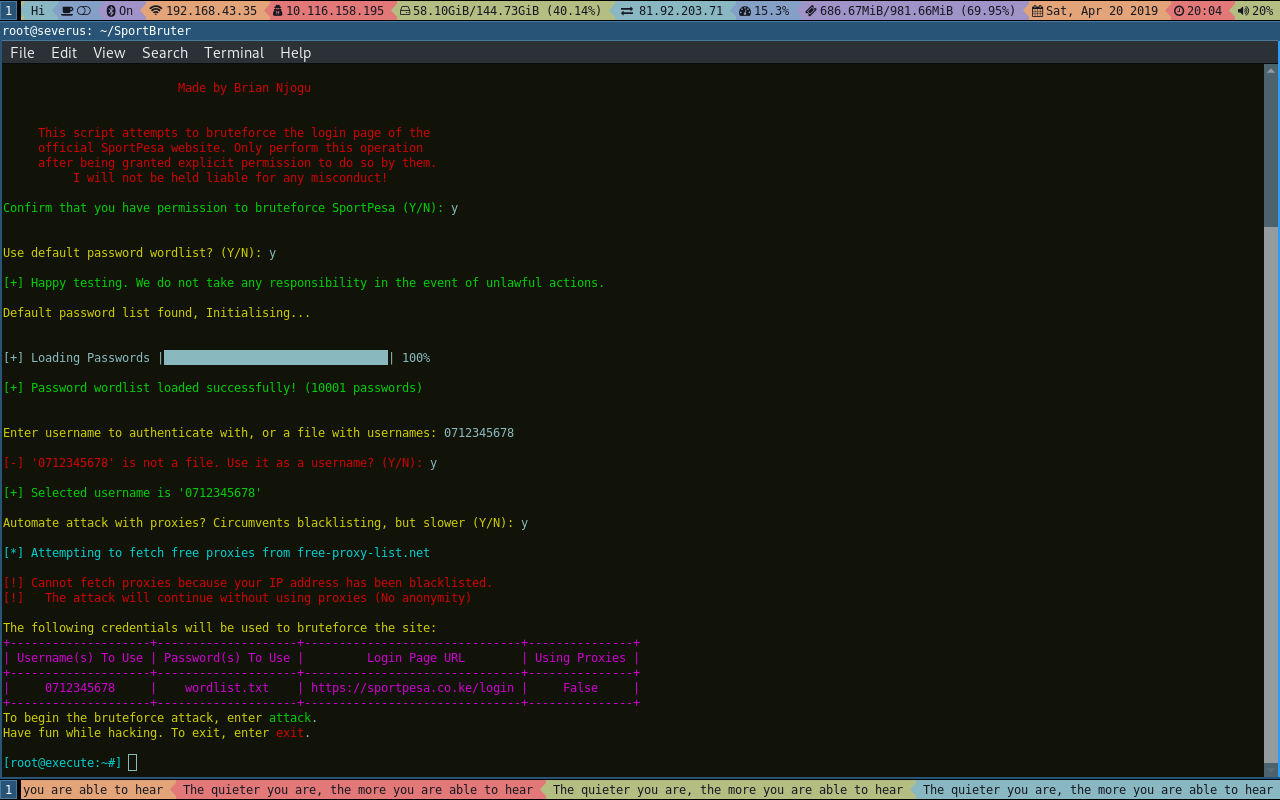
Task: Click the 0712345678 cell in the credentials table
Action: click(80, 688)
